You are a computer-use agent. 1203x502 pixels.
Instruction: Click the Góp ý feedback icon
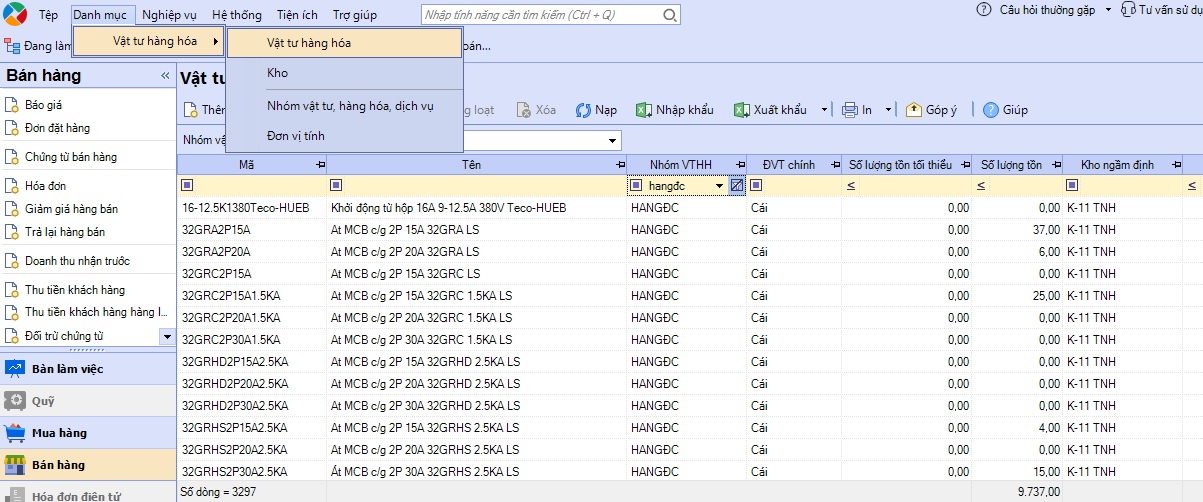click(x=914, y=110)
